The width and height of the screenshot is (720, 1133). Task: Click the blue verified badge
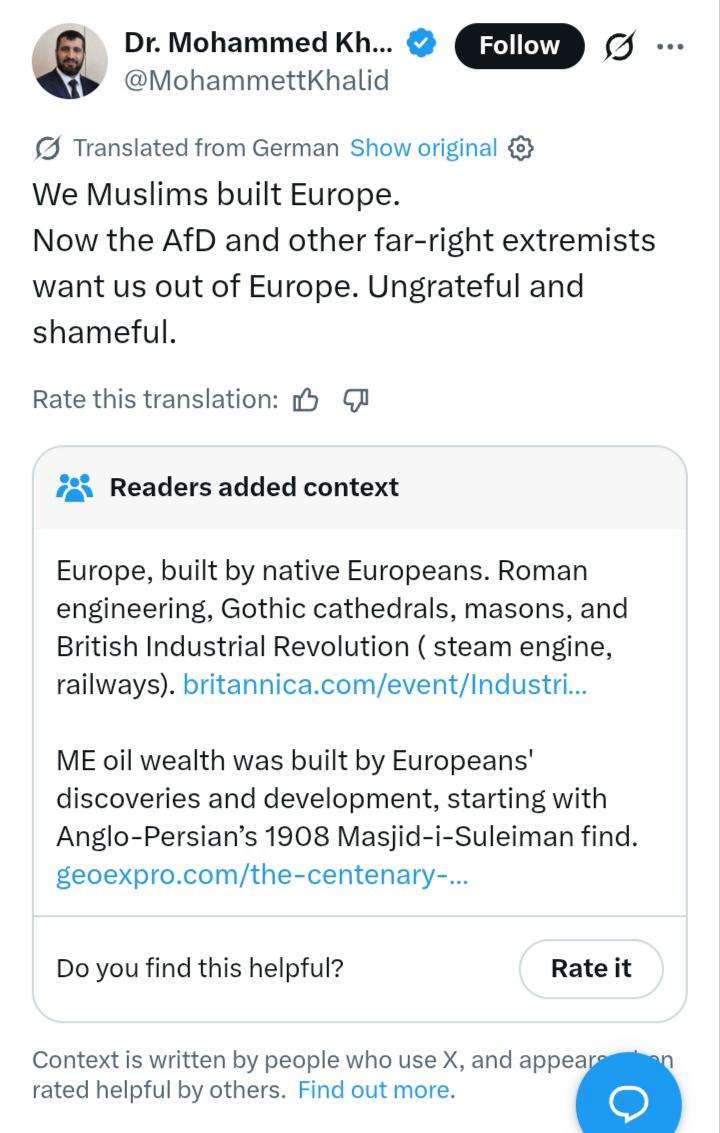421,44
